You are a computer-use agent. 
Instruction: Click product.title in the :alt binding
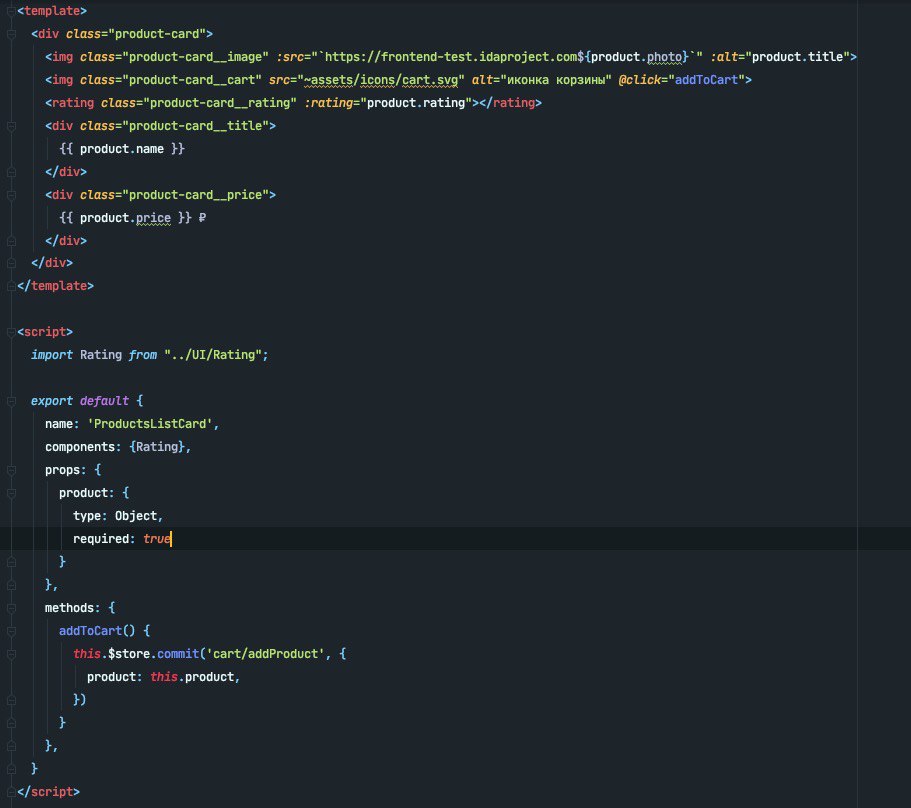click(x=797, y=57)
